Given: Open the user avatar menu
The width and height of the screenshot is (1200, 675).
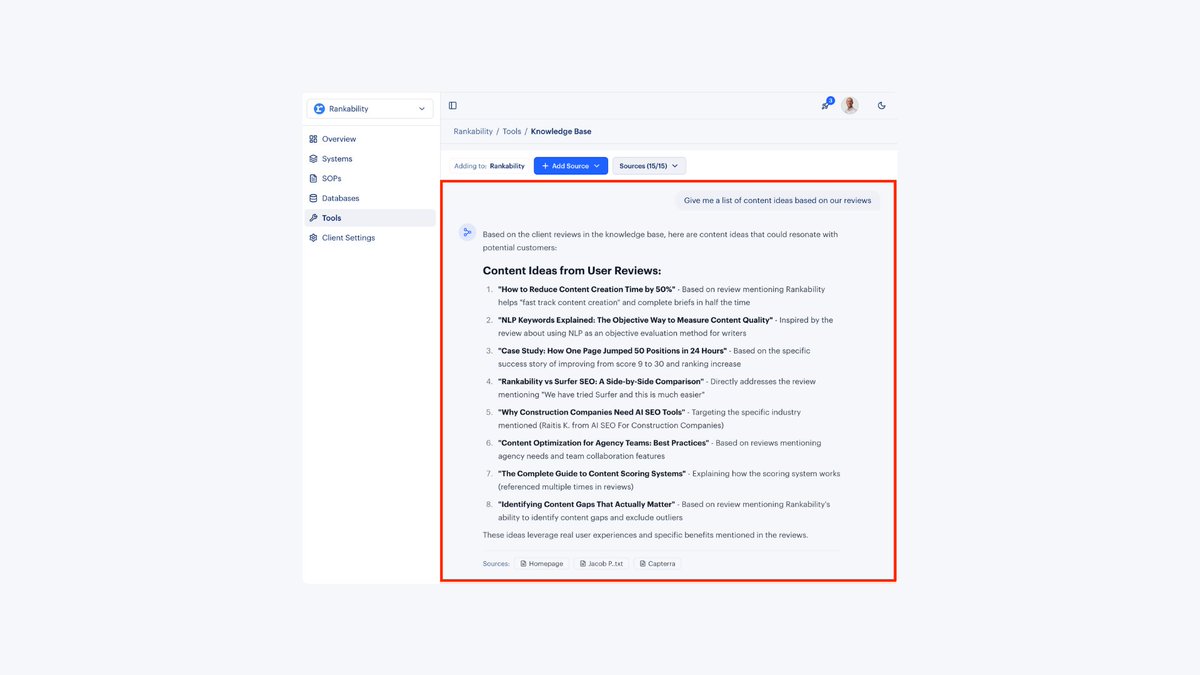Looking at the screenshot, I should 850,105.
